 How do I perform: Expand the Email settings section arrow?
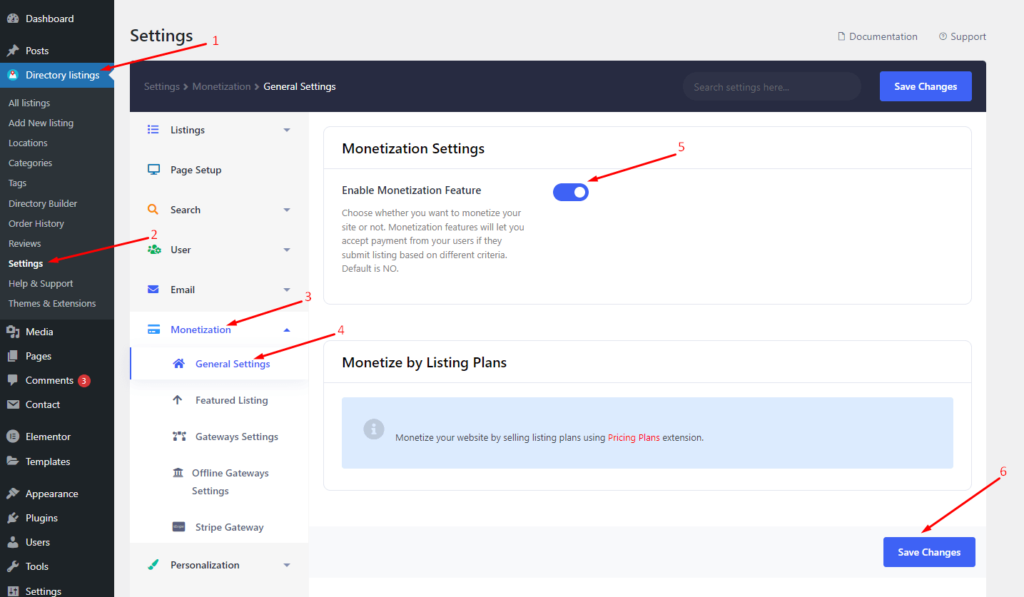287,289
